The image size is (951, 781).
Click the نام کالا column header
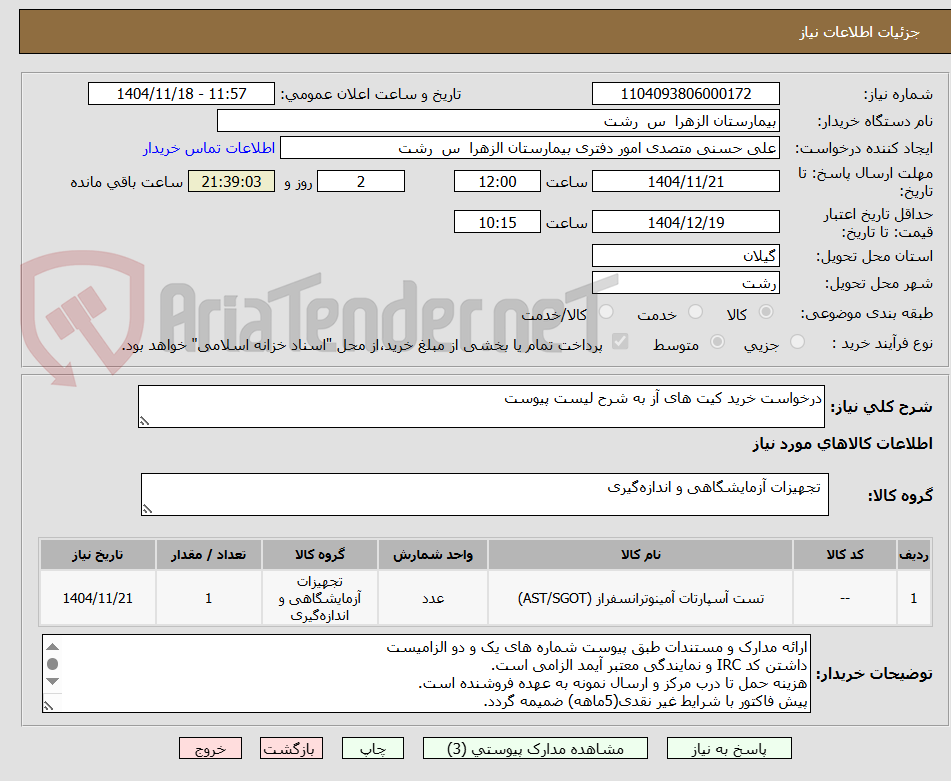coord(640,555)
